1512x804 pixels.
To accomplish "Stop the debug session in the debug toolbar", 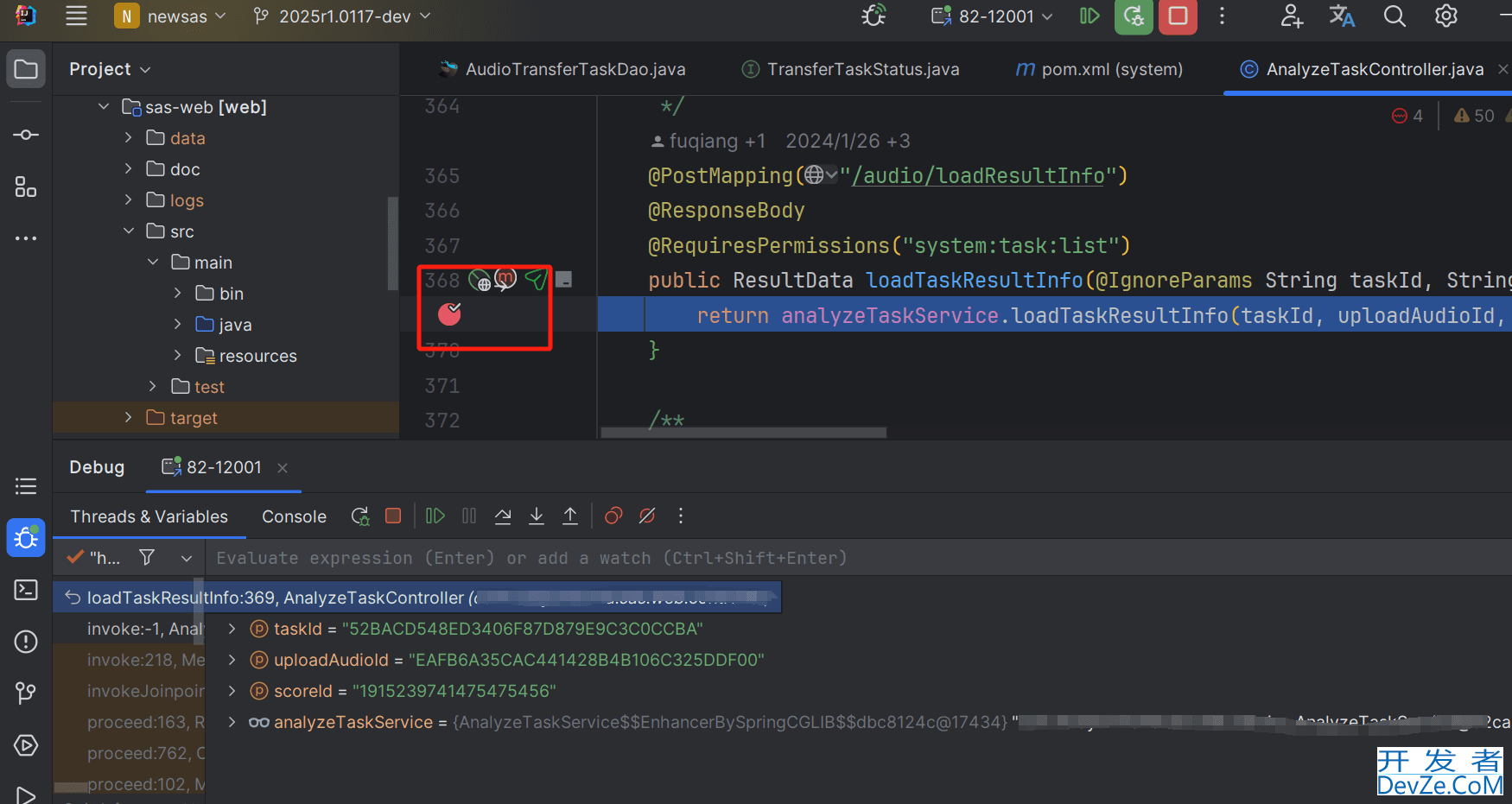I will [393, 516].
